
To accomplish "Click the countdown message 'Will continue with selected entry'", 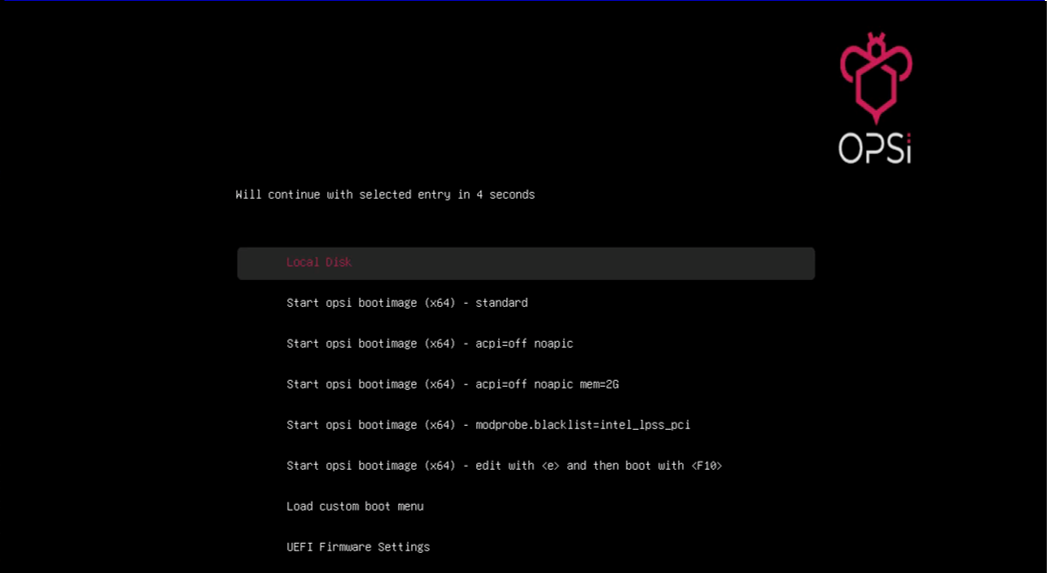I will [385, 195].
